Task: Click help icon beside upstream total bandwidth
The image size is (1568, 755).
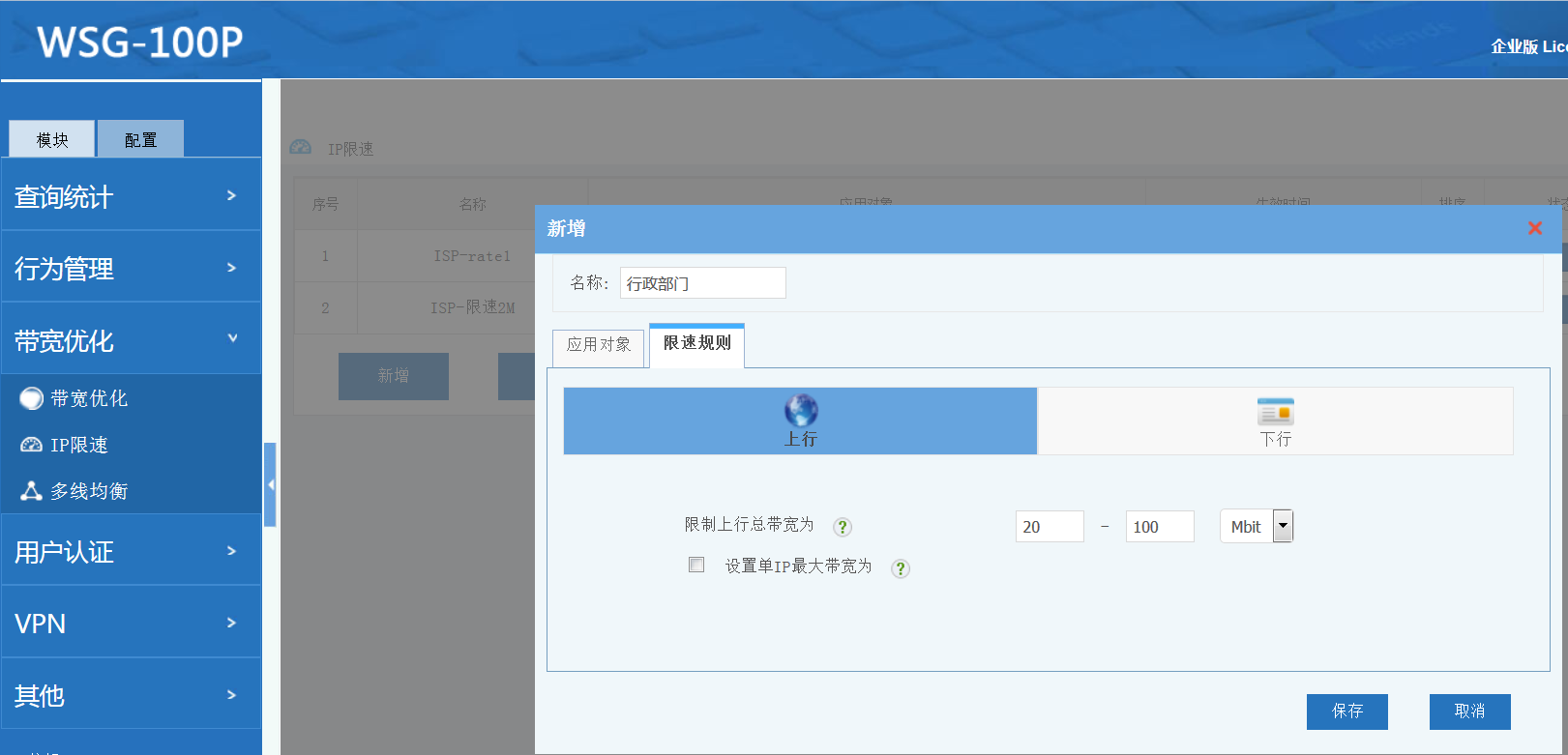Action: click(843, 527)
